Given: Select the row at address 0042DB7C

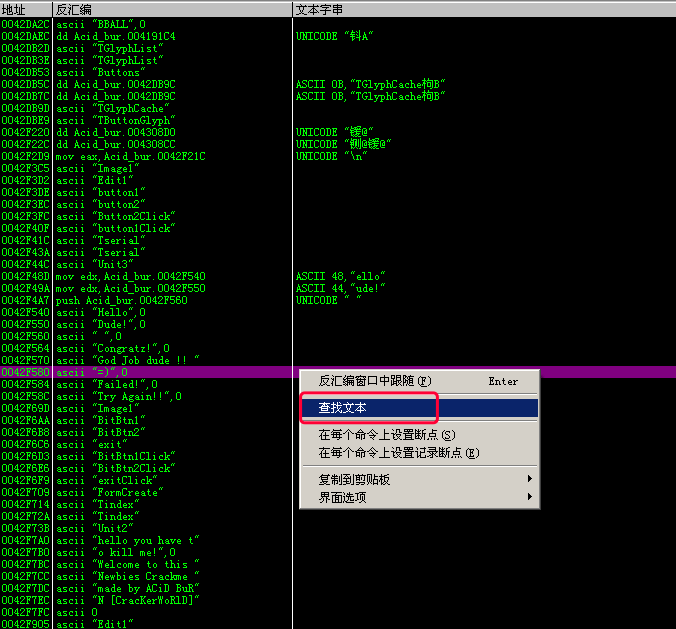Looking at the screenshot, I should point(338,97).
